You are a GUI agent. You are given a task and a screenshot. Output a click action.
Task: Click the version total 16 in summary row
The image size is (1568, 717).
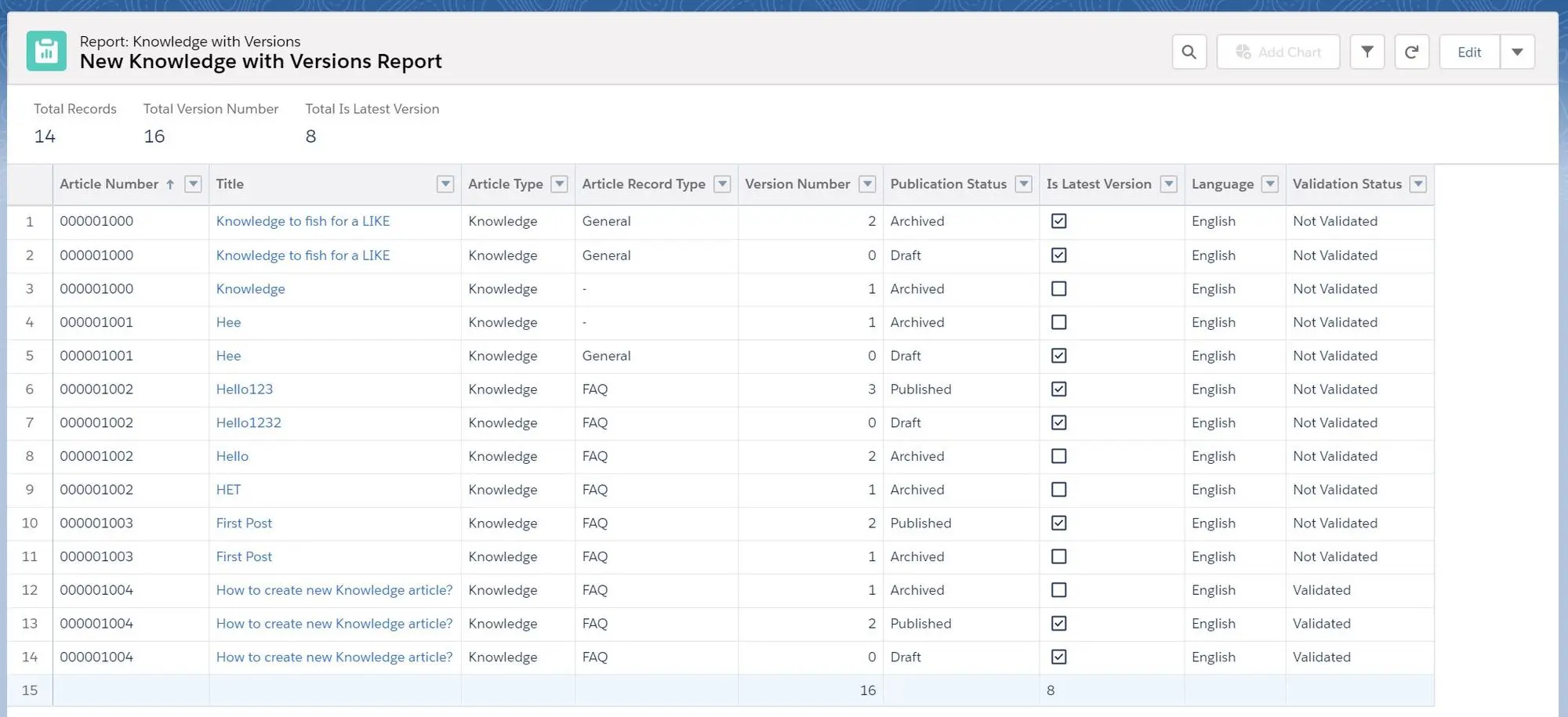pos(867,690)
